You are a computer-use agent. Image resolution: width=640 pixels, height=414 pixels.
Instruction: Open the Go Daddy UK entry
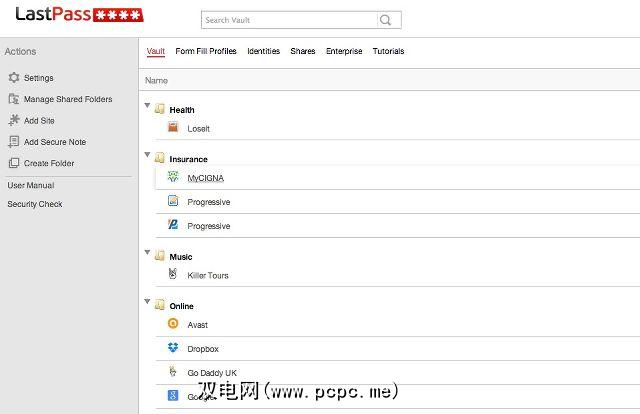tap(212, 373)
